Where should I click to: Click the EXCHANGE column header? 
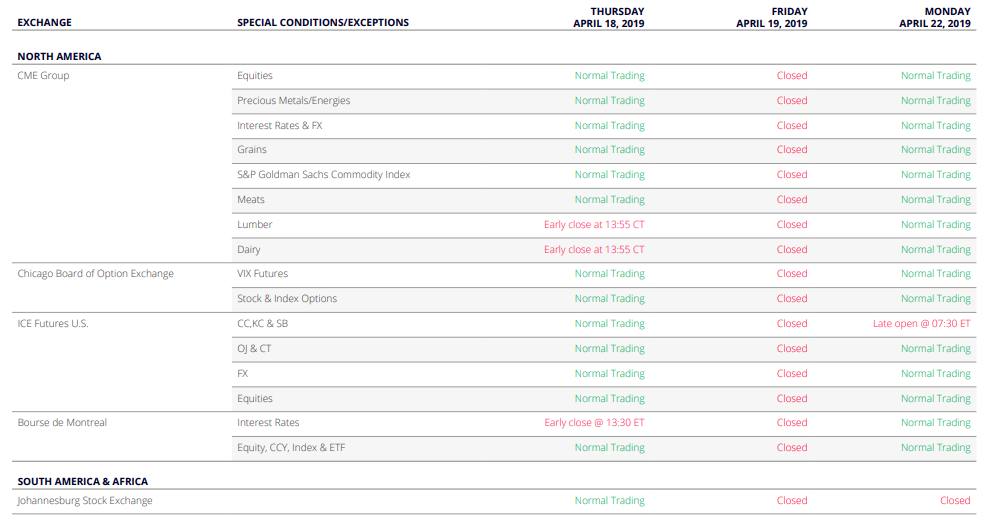(x=44, y=23)
